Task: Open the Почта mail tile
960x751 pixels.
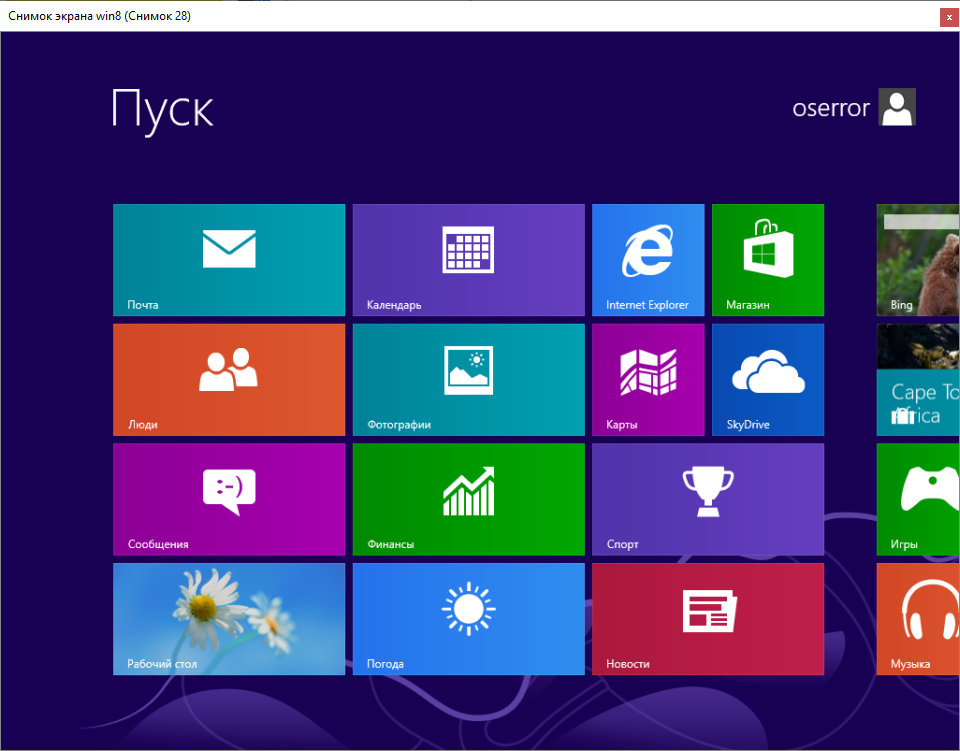Action: point(229,260)
